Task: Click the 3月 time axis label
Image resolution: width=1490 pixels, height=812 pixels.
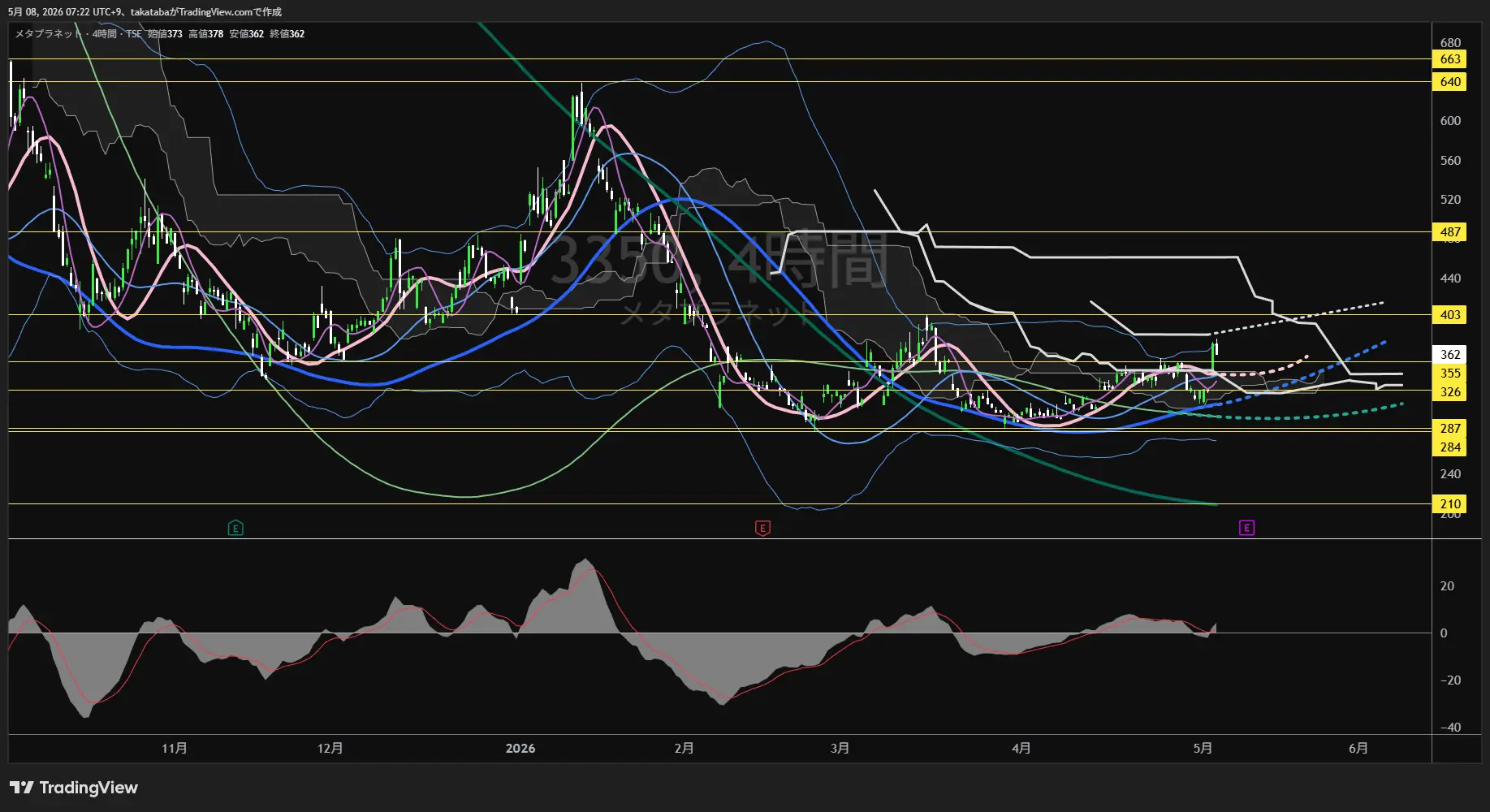Action: point(840,749)
